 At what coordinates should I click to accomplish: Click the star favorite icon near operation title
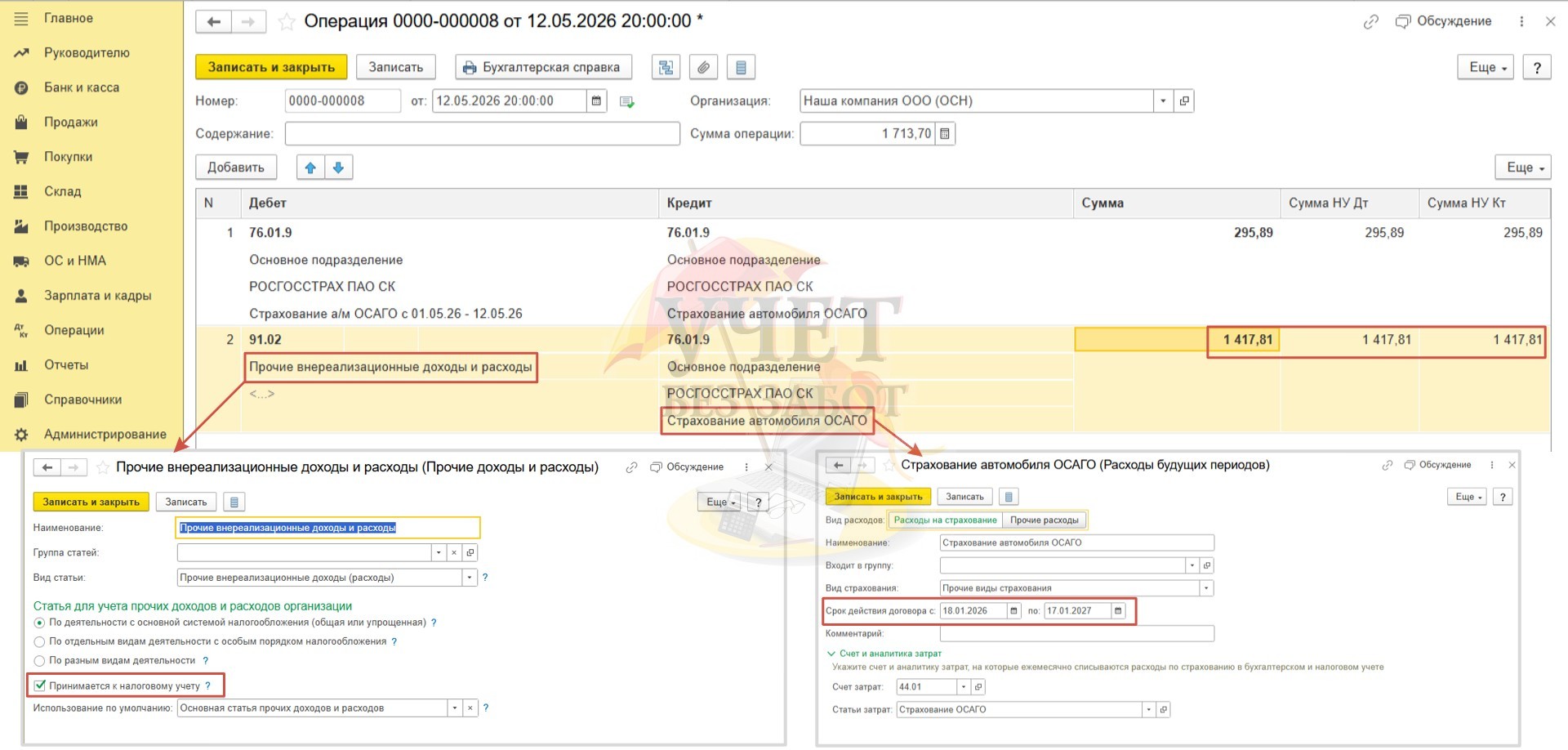point(287,21)
